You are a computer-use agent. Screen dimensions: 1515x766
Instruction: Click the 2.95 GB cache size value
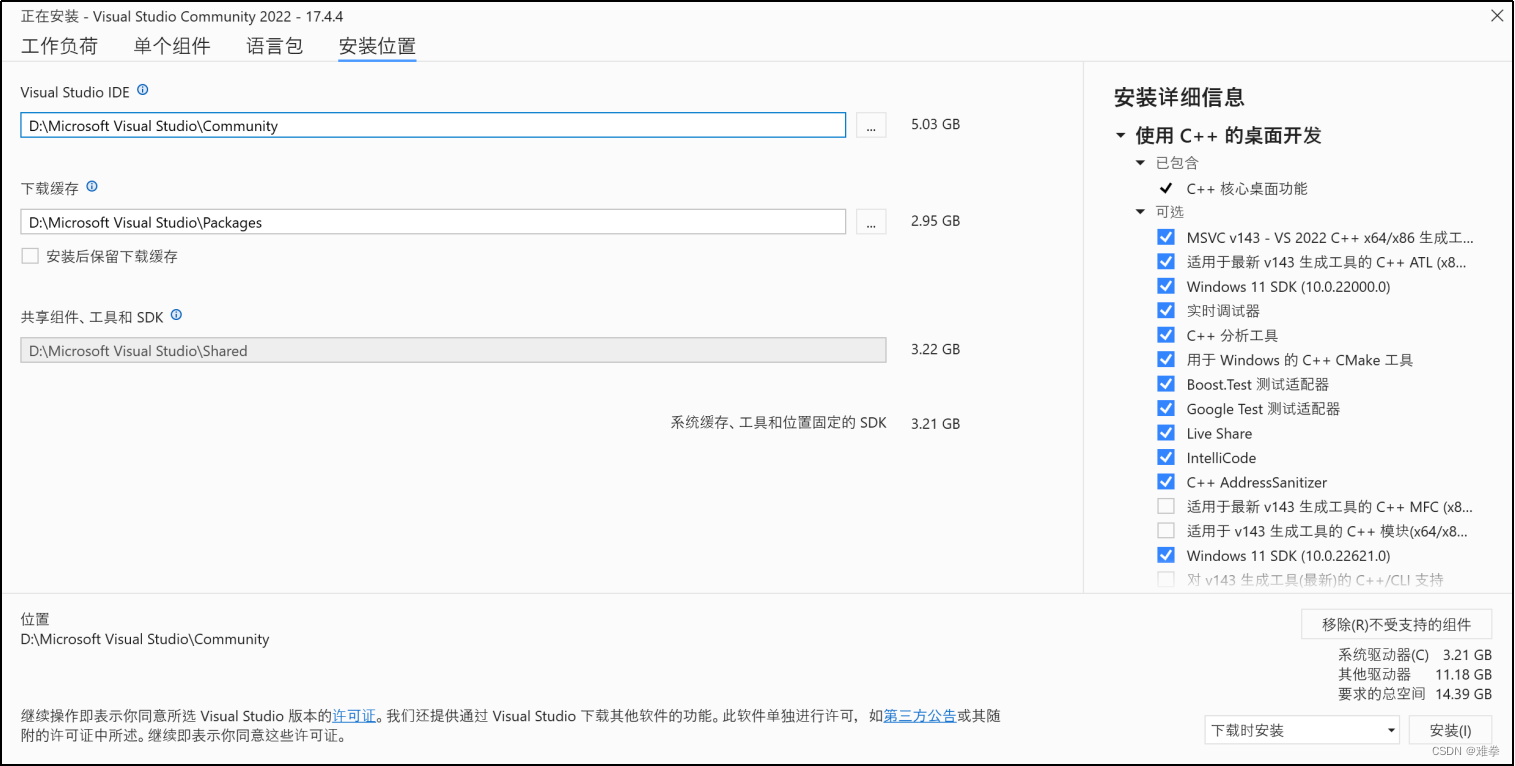click(936, 221)
